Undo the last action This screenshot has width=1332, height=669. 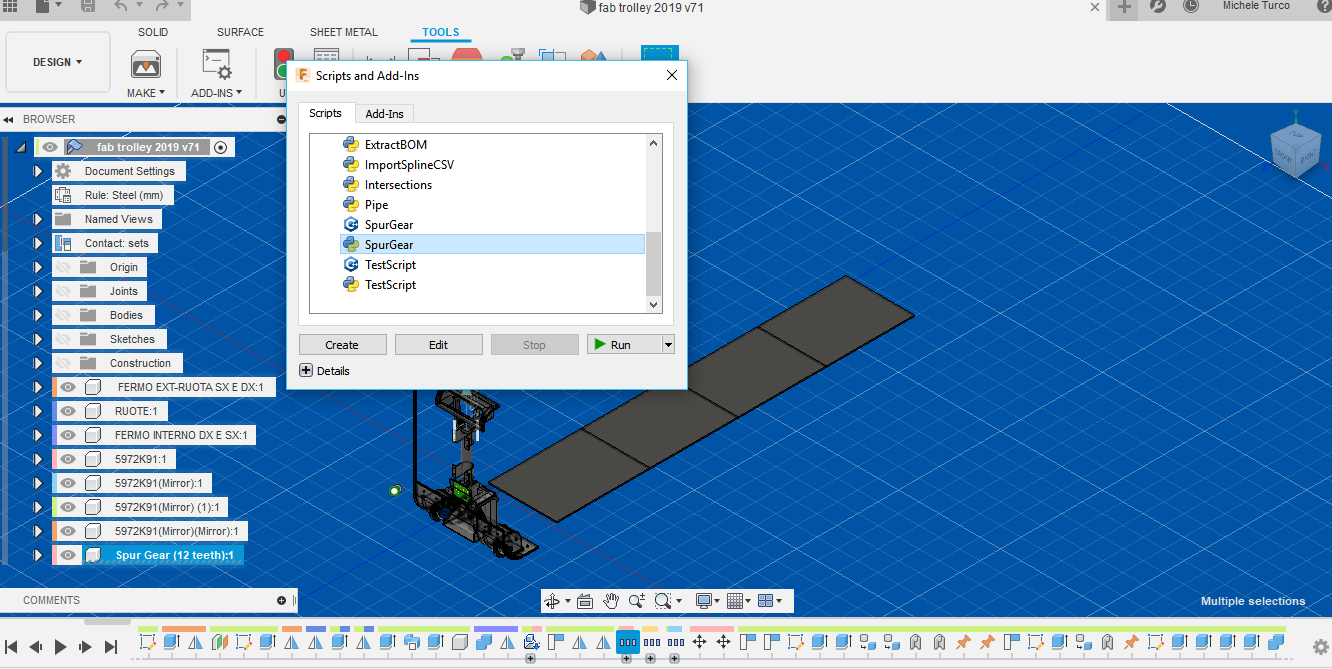coord(121,6)
